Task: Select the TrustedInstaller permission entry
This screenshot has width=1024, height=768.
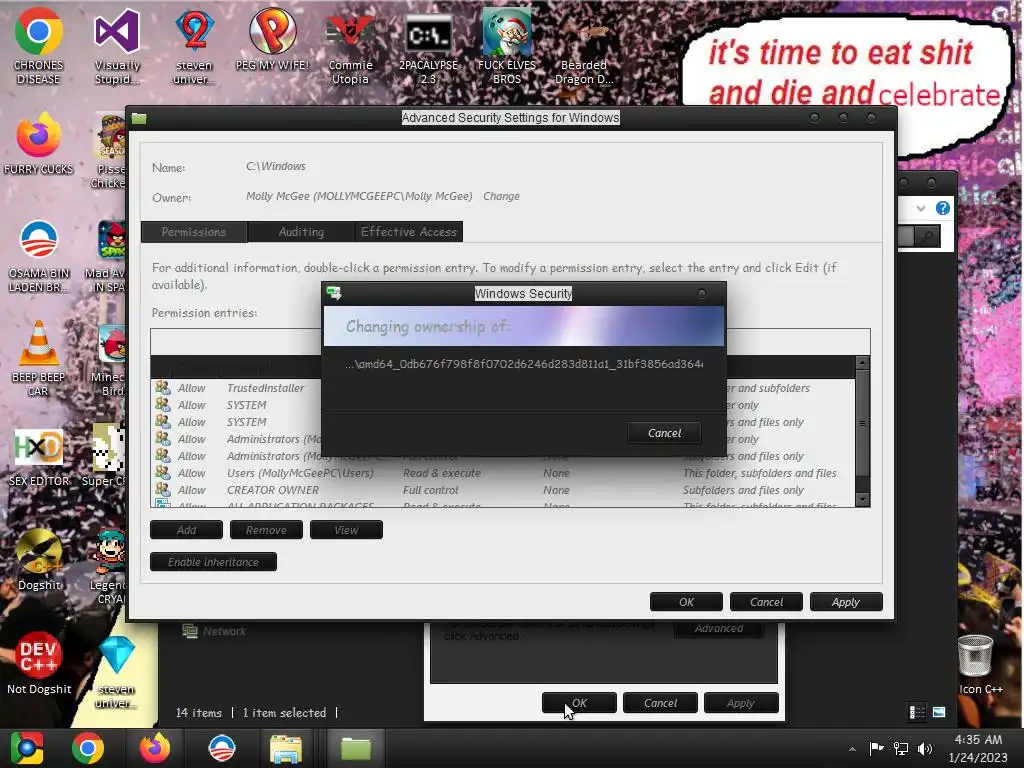Action: (x=503, y=388)
